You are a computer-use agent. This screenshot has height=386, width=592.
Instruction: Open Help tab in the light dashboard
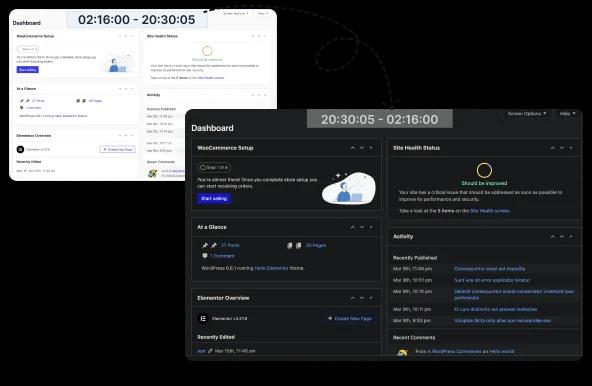click(262, 13)
